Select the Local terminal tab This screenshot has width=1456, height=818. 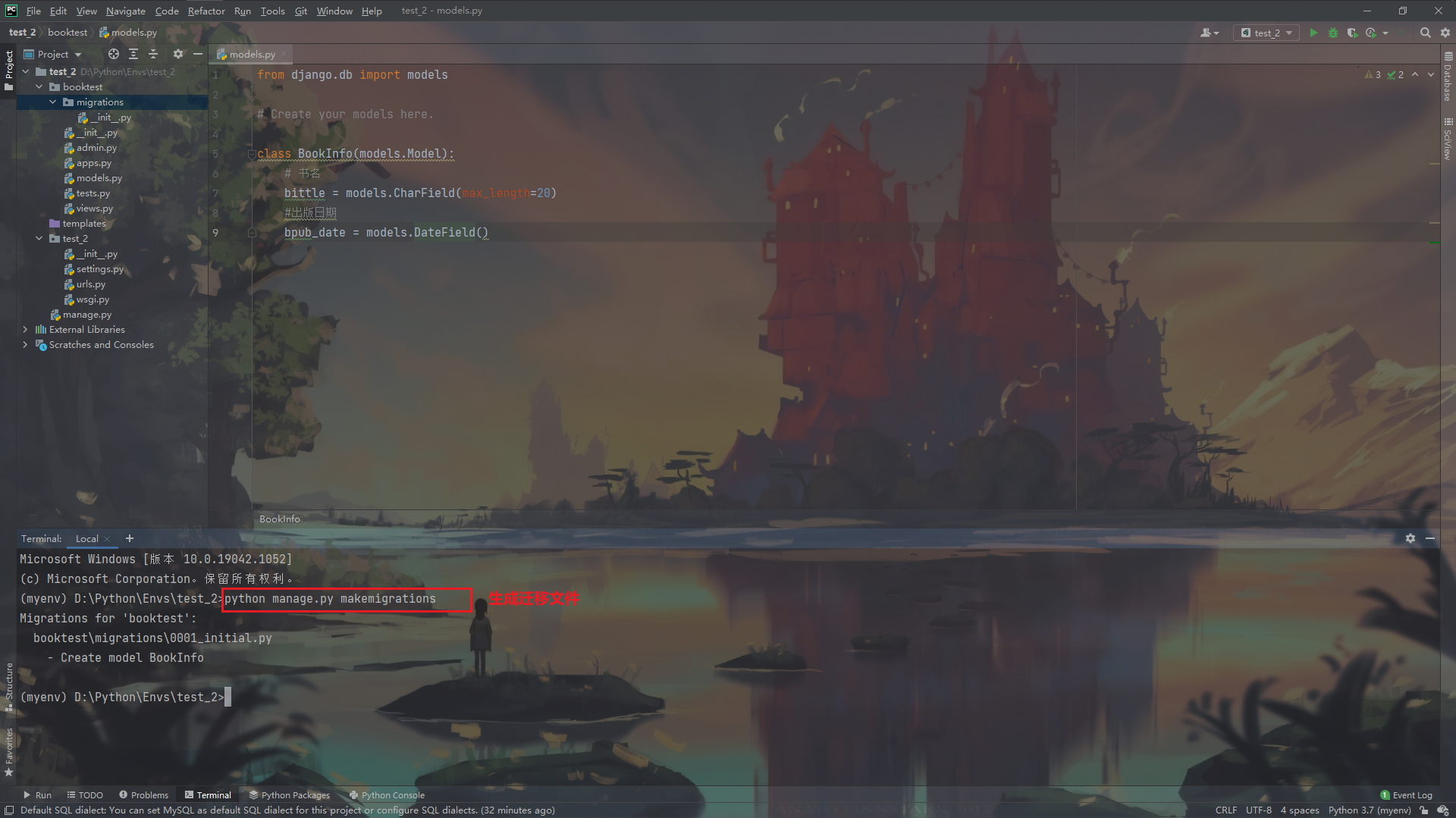tap(86, 538)
